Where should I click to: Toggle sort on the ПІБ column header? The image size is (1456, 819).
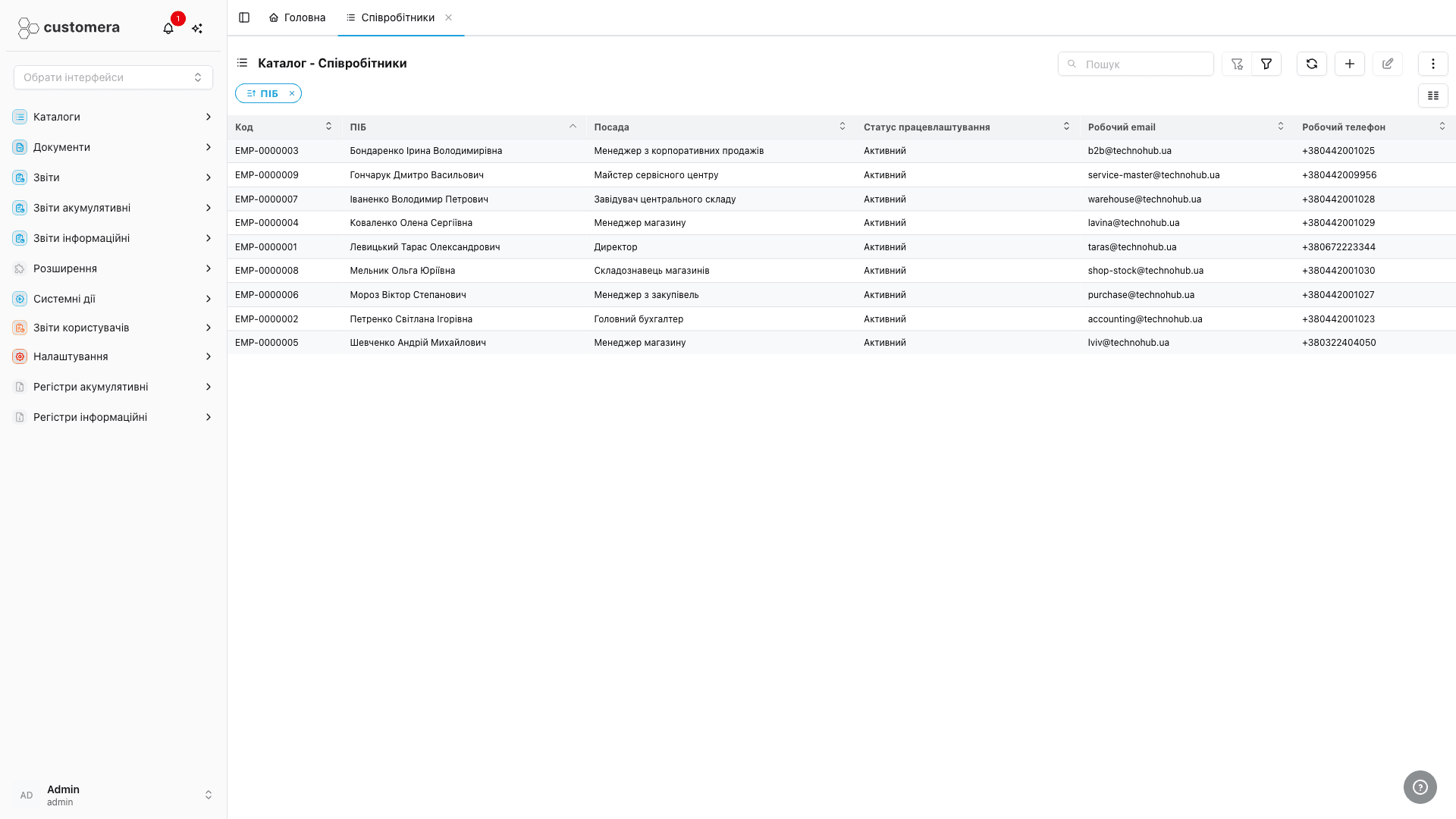463,127
